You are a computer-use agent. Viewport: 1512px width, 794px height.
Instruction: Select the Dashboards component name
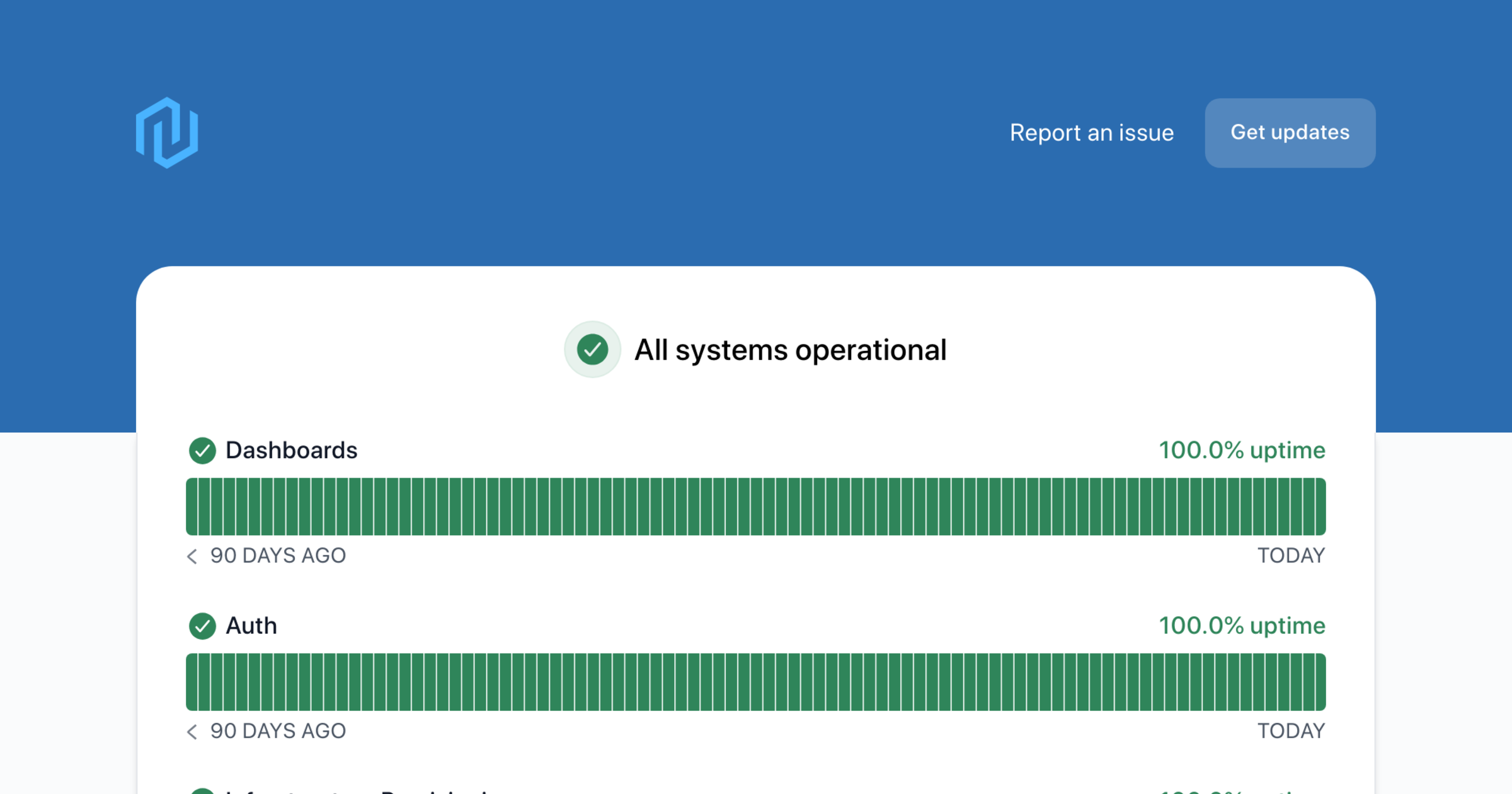(291, 451)
